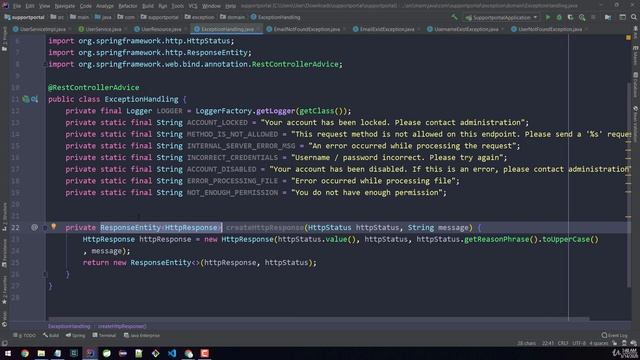Open the Spring tool window
Screen dimensions: 640x360
coord(76,335)
